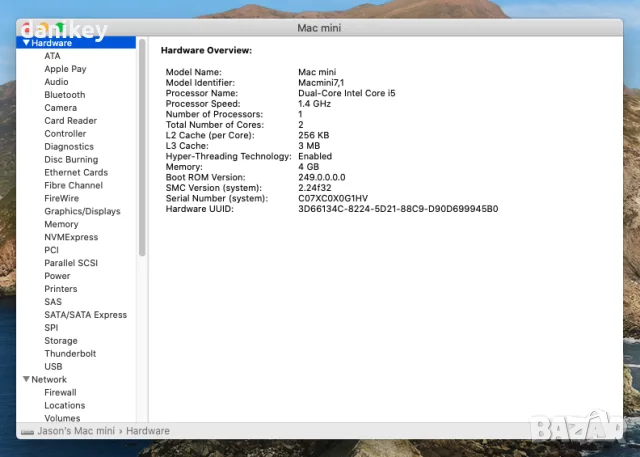This screenshot has height=457, width=640.
Task: Open the Controller category
Action: pyautogui.click(x=65, y=133)
